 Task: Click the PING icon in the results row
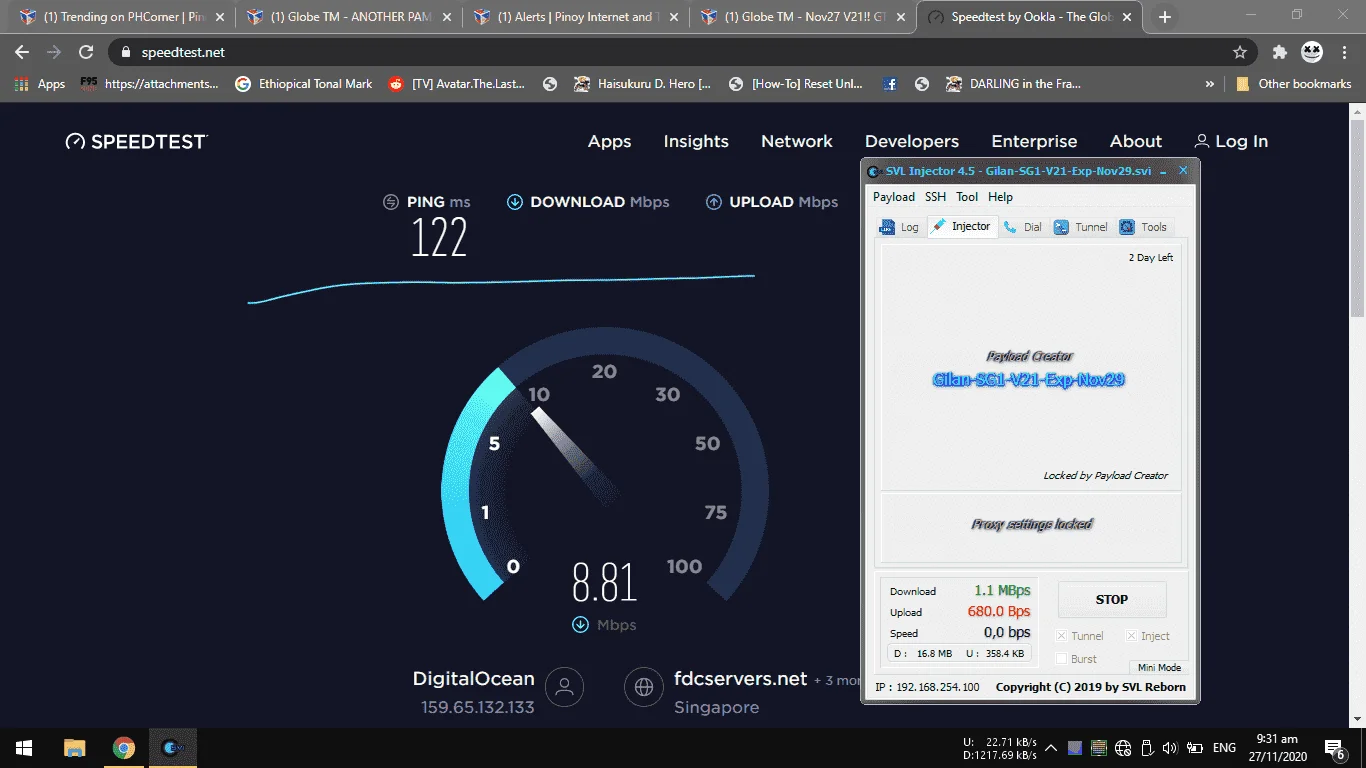tap(391, 202)
